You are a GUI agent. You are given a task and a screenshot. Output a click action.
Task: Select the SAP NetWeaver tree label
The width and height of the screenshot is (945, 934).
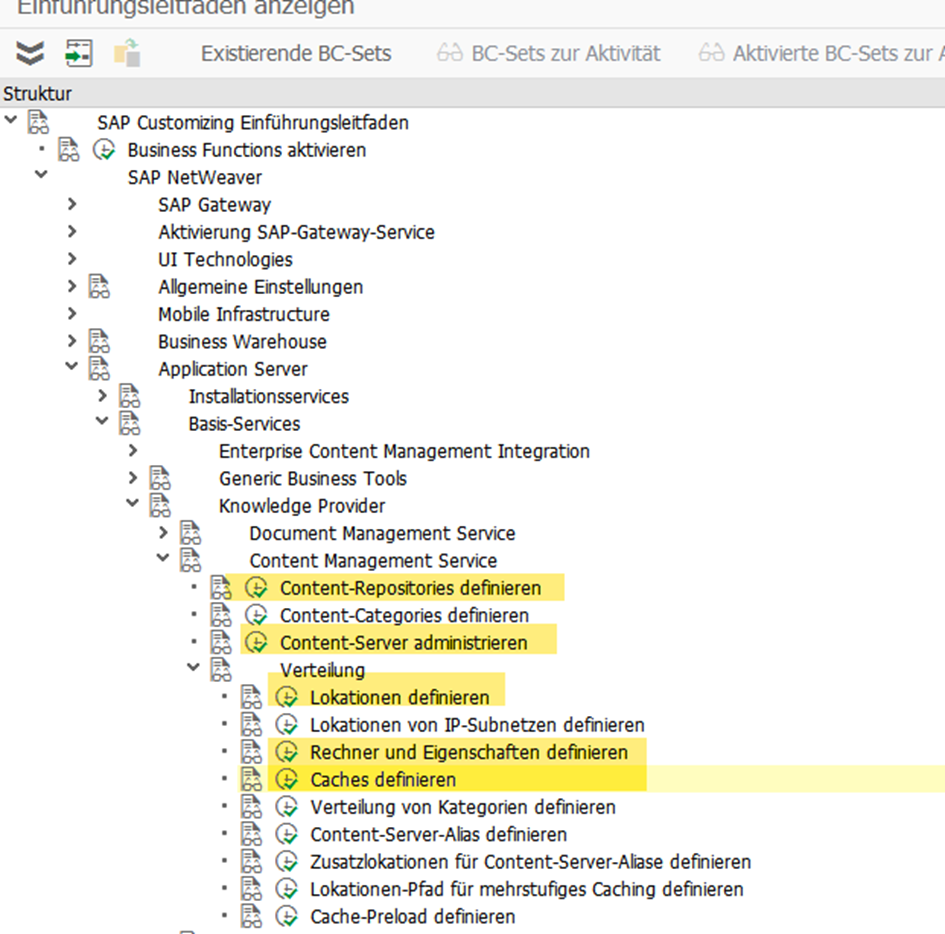195,177
